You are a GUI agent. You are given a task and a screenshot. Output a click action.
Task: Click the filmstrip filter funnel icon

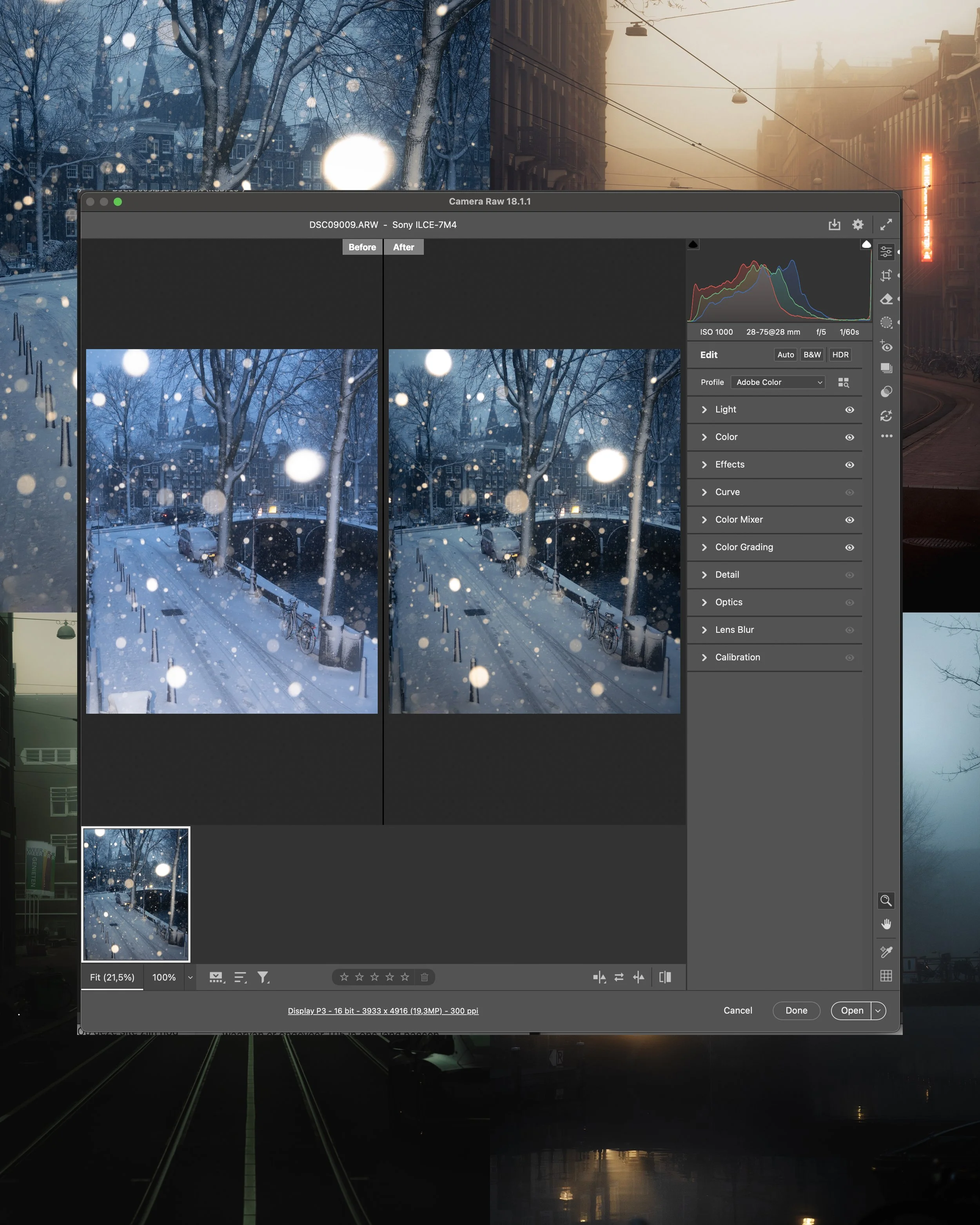click(x=263, y=977)
